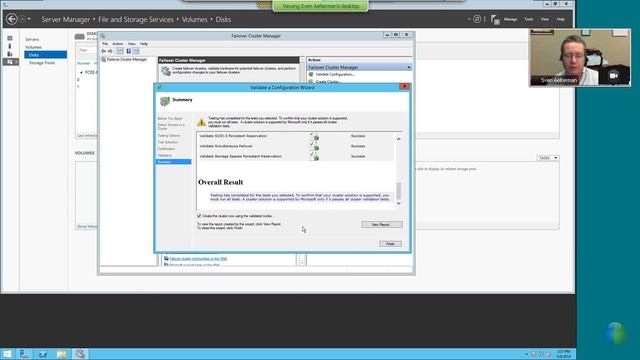Click success icon for Simultaneous Failover

tap(314, 146)
